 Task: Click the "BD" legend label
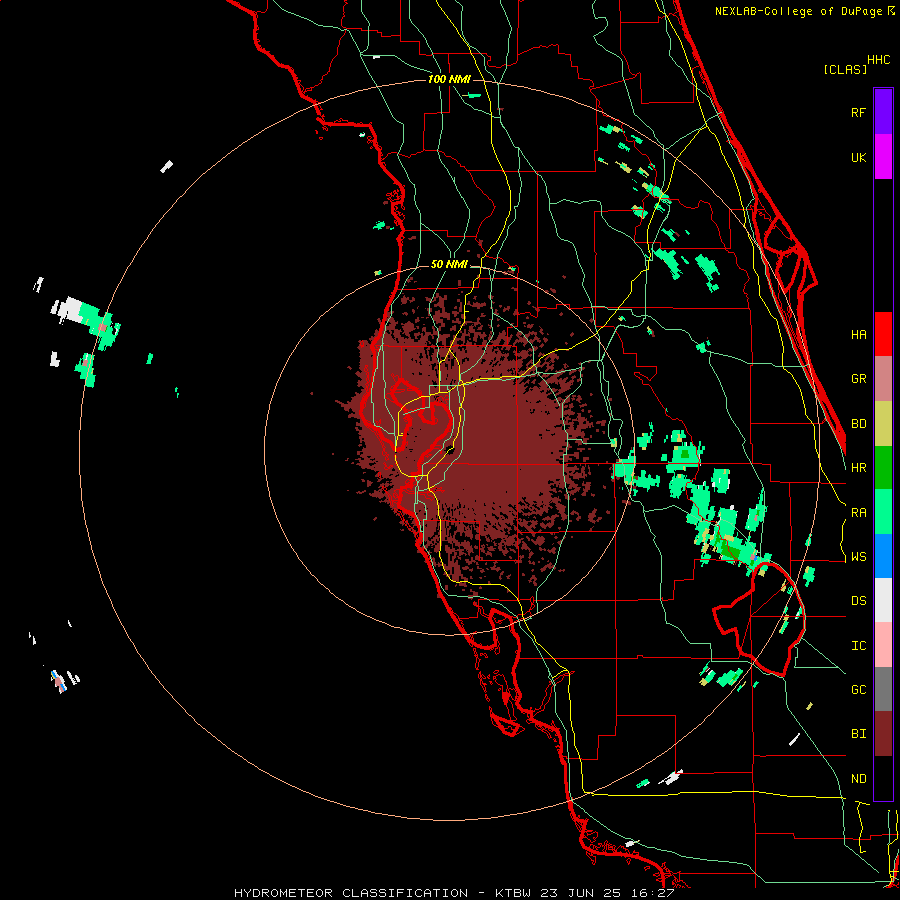click(858, 424)
